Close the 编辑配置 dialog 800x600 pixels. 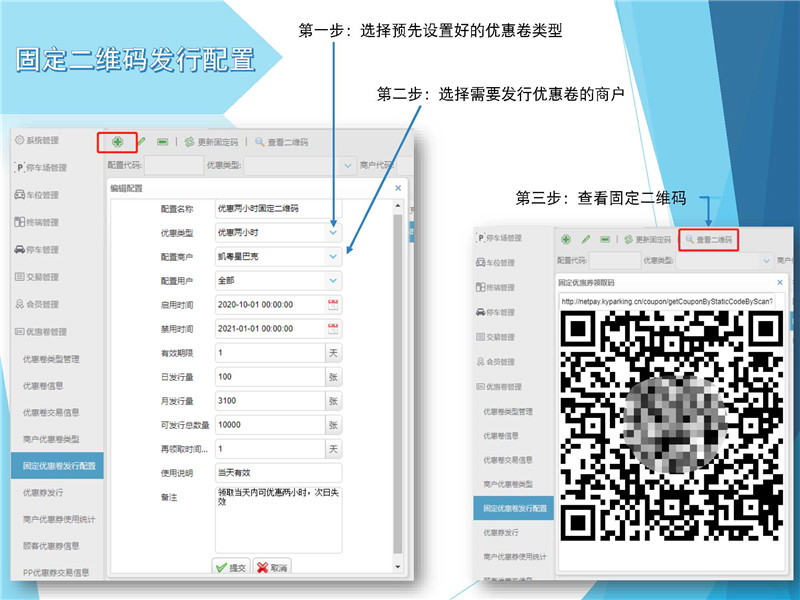click(x=398, y=188)
